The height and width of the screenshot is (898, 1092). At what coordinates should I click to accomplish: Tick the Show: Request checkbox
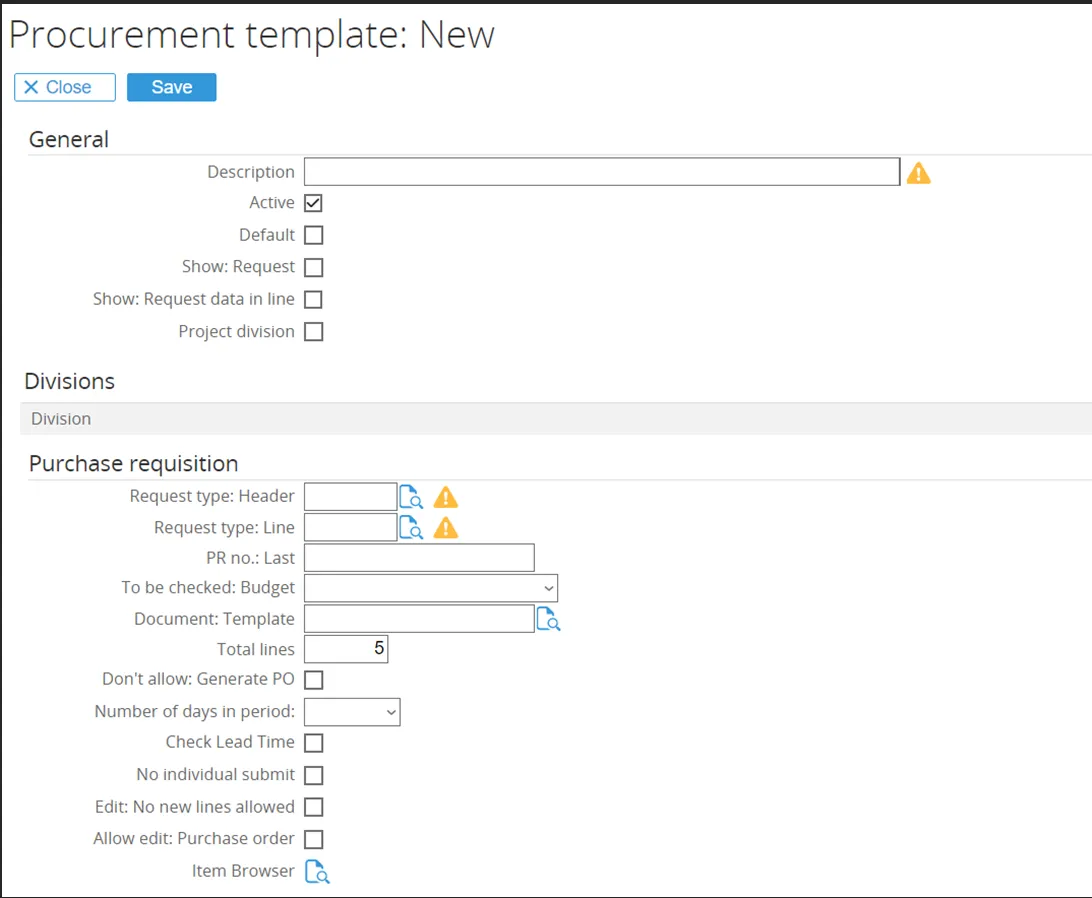(x=314, y=267)
